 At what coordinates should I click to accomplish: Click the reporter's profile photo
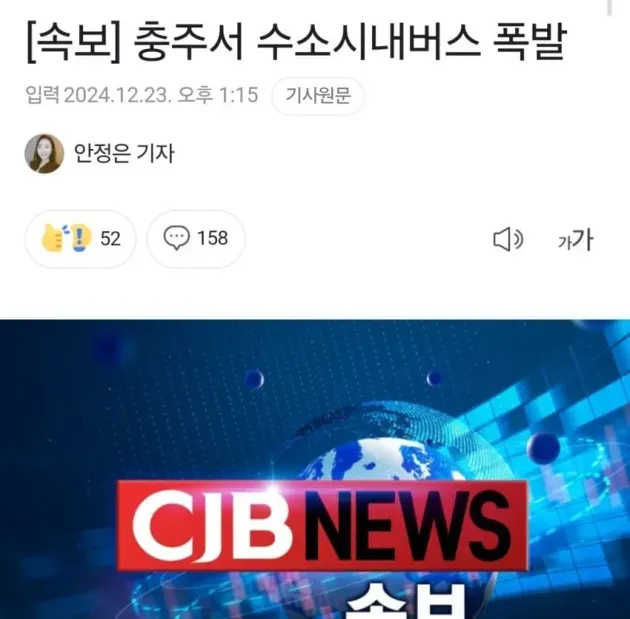pos(44,153)
